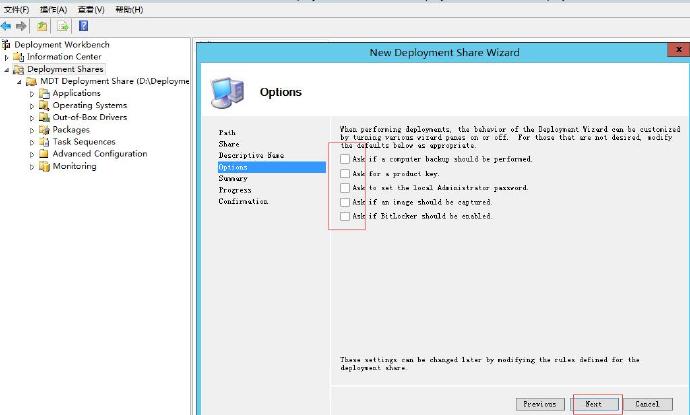Click the Up one level folder icon
Viewport: 690px width, 415px height.
pos(42,26)
